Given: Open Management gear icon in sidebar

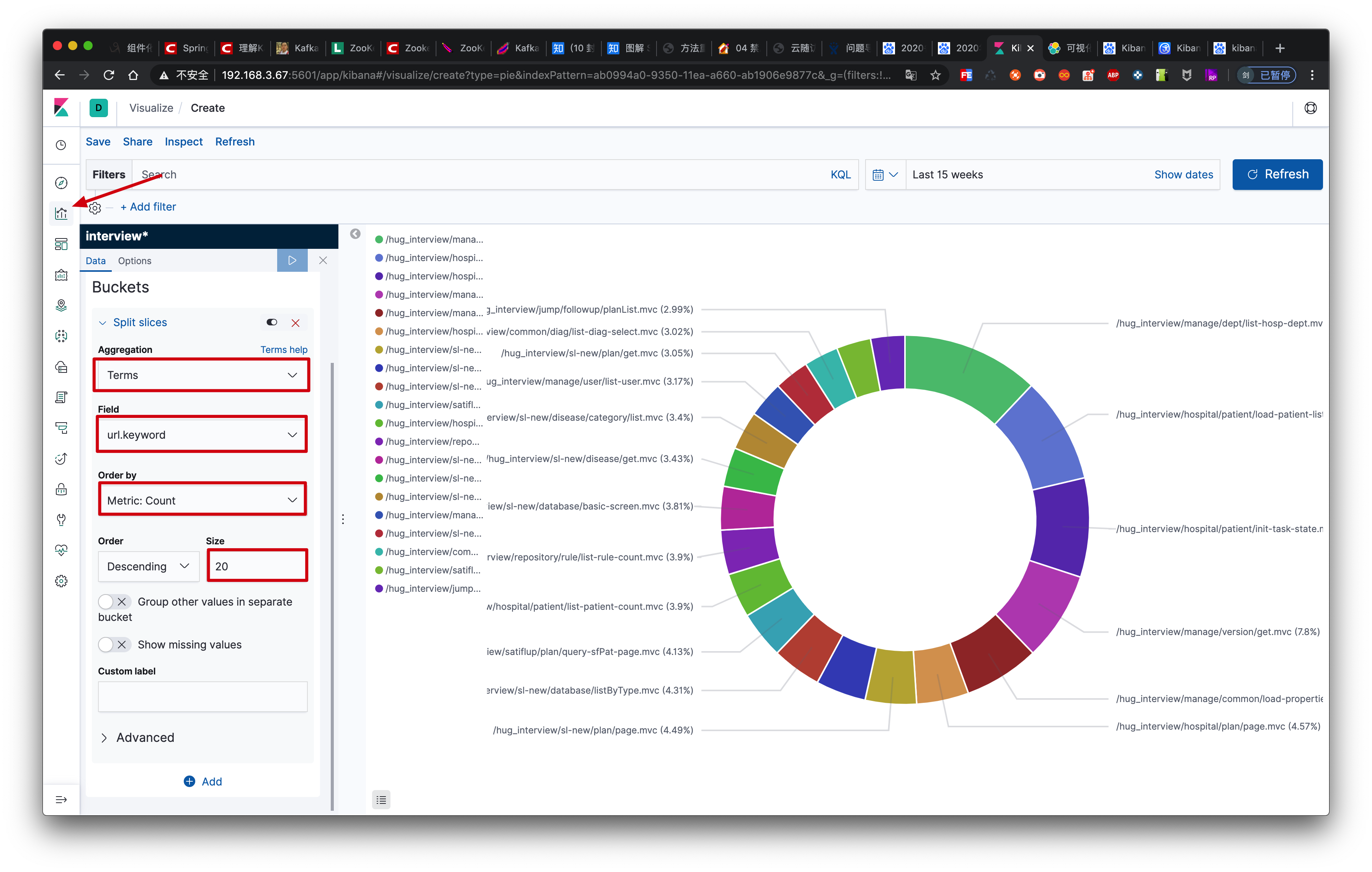Looking at the screenshot, I should tap(61, 581).
